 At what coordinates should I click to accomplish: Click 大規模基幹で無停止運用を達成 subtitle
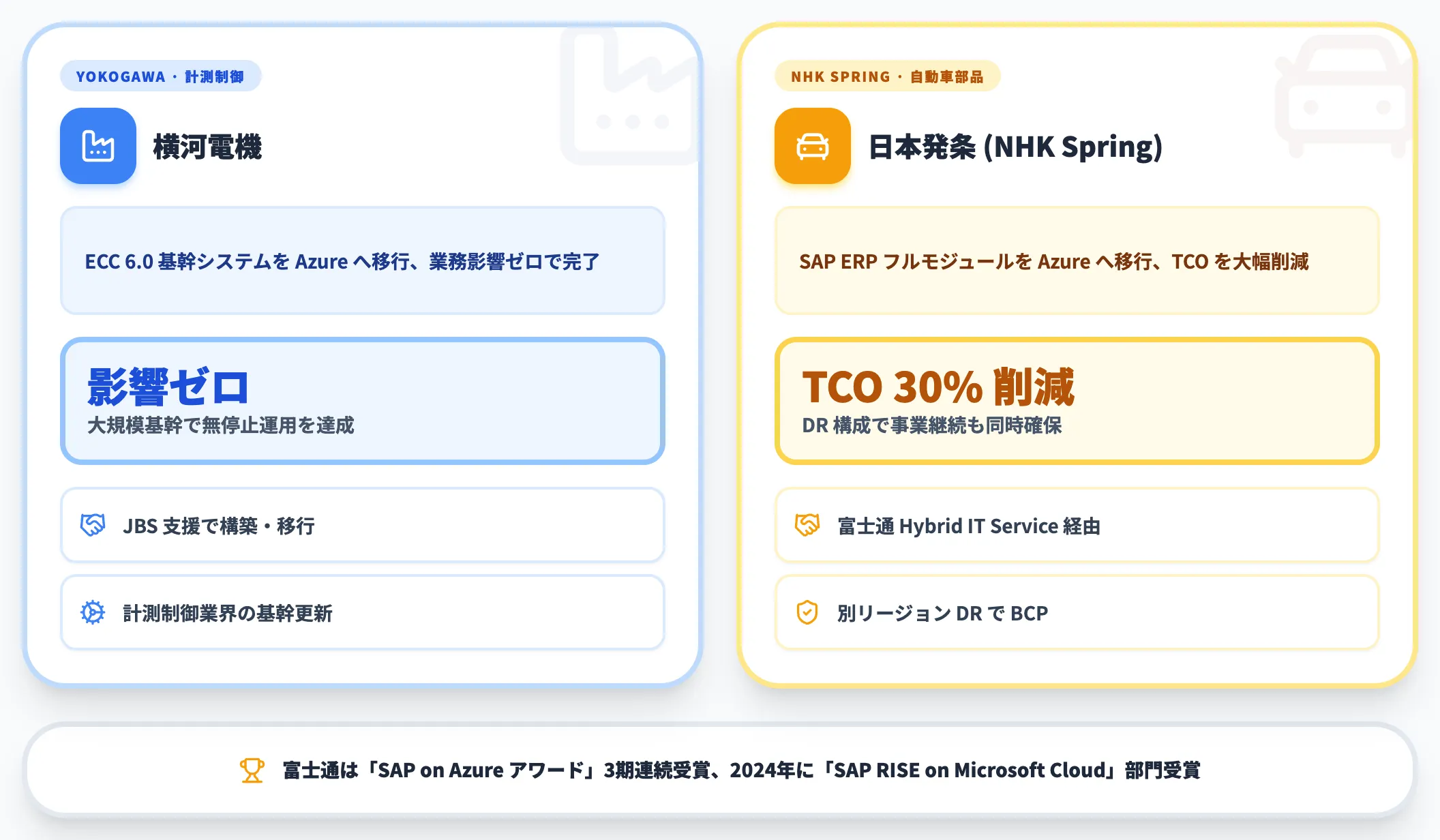(221, 425)
